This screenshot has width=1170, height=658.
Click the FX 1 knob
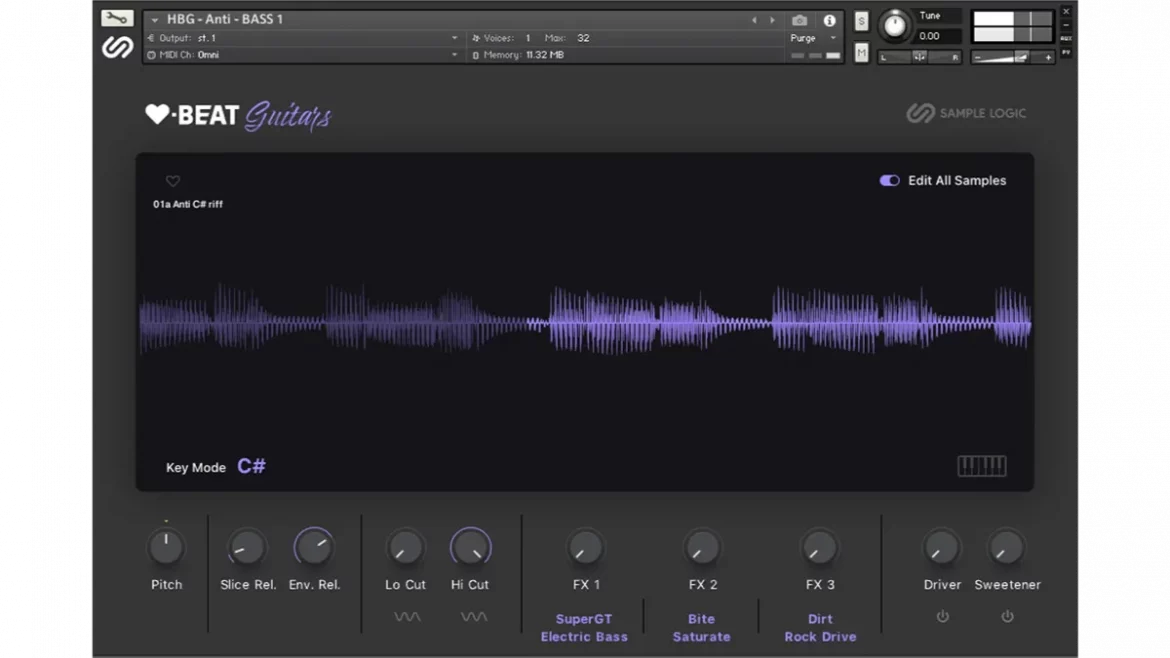585,548
